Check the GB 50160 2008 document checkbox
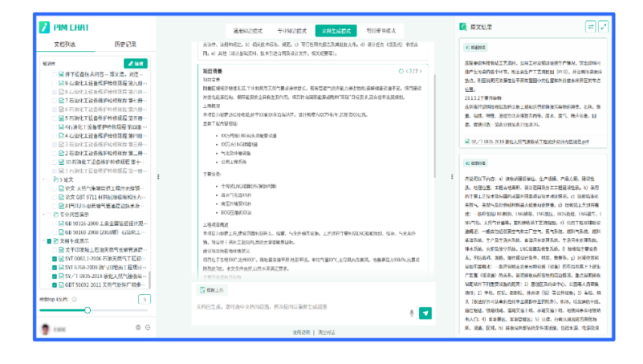The width and height of the screenshot is (643, 364). [x=54, y=232]
